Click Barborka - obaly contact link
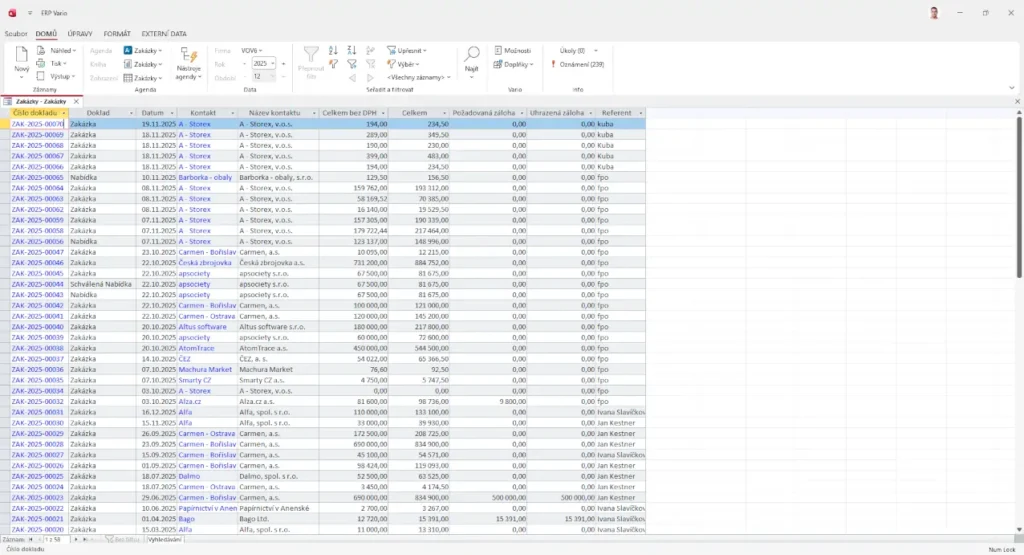The width and height of the screenshot is (1024, 555). pyautogui.click(x=206, y=177)
